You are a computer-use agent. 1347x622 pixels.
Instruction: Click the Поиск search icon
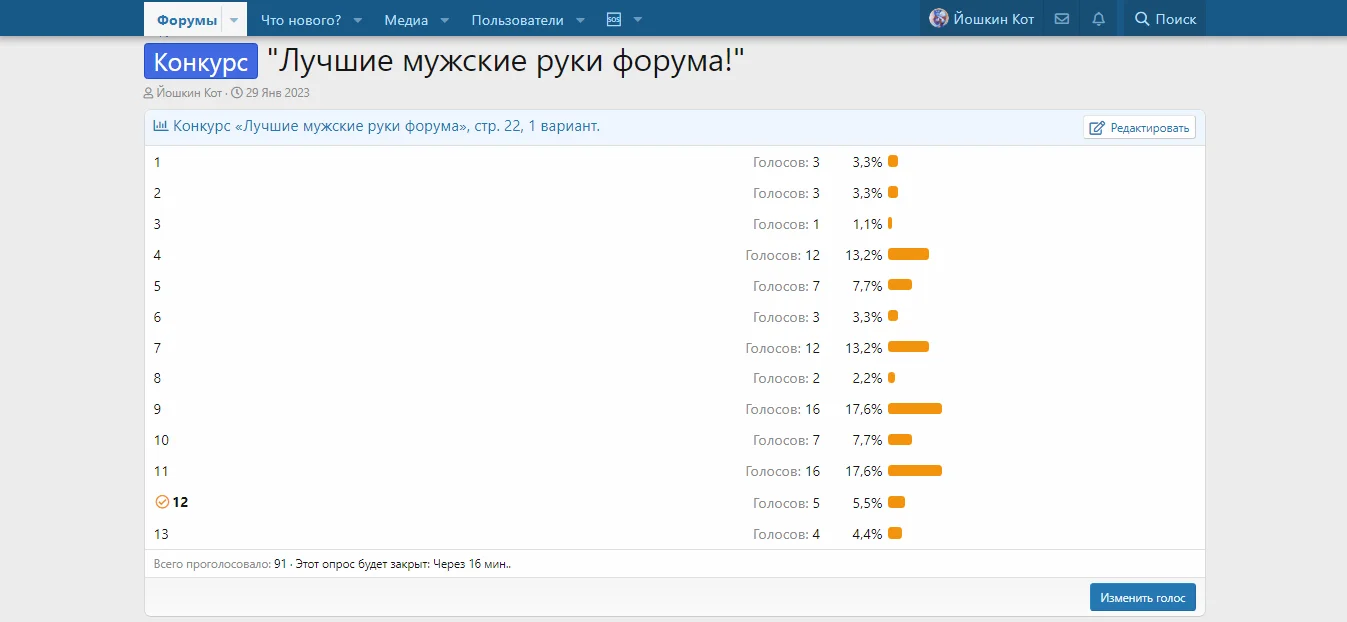click(x=1141, y=18)
